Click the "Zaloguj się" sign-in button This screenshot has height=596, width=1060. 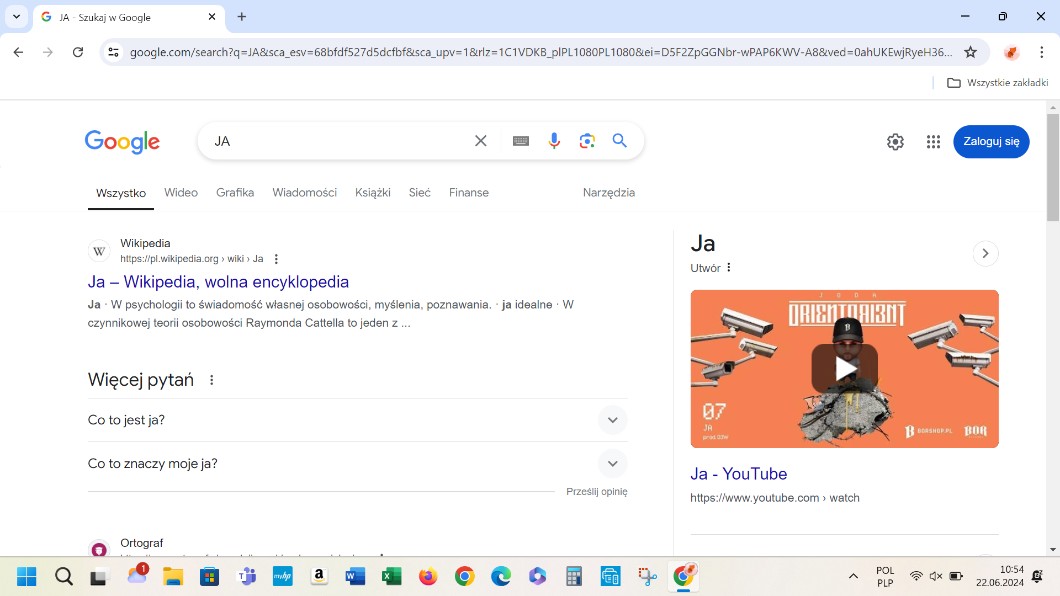[x=990, y=142]
